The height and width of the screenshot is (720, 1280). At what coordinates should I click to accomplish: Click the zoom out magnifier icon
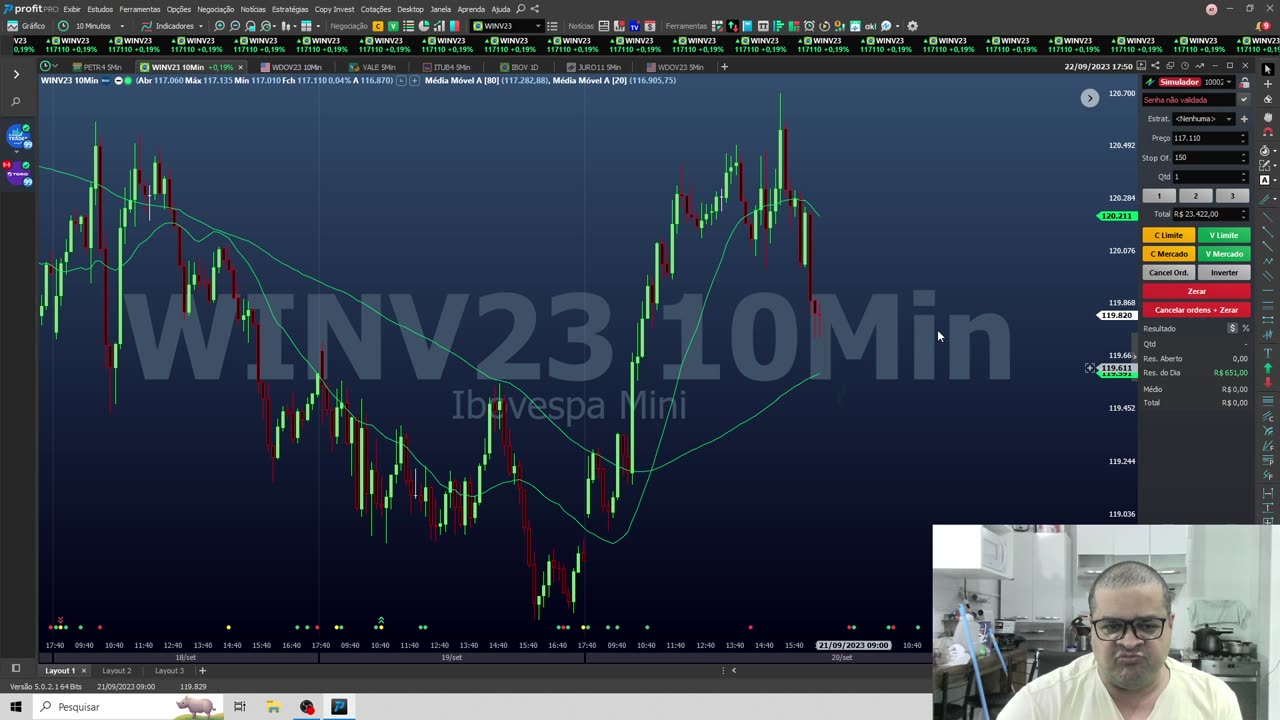tap(235, 26)
